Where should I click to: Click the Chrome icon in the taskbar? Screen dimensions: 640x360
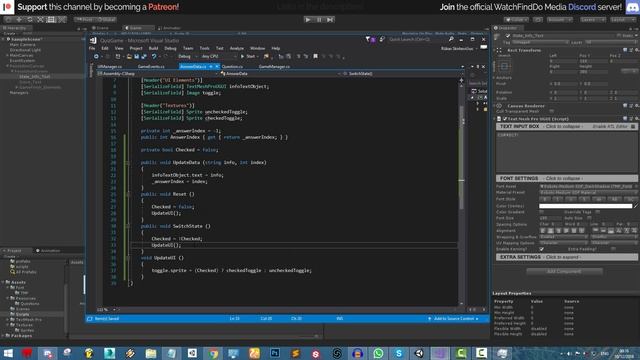213,353
